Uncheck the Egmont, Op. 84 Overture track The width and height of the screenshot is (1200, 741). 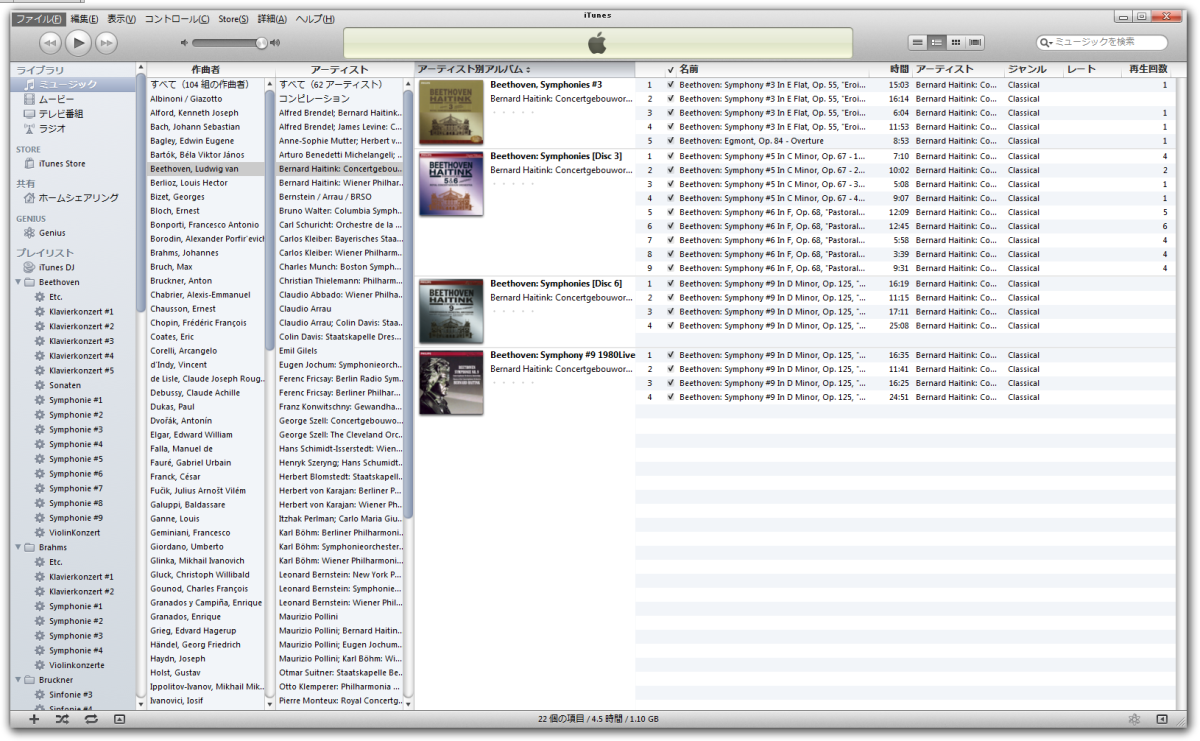coord(671,142)
